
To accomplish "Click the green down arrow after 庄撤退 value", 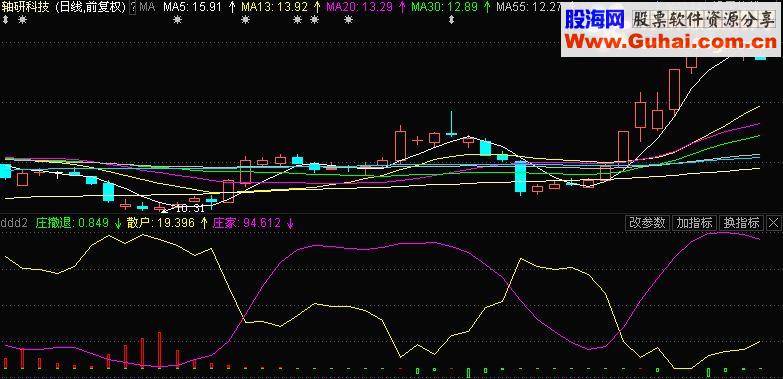I will point(118,223).
